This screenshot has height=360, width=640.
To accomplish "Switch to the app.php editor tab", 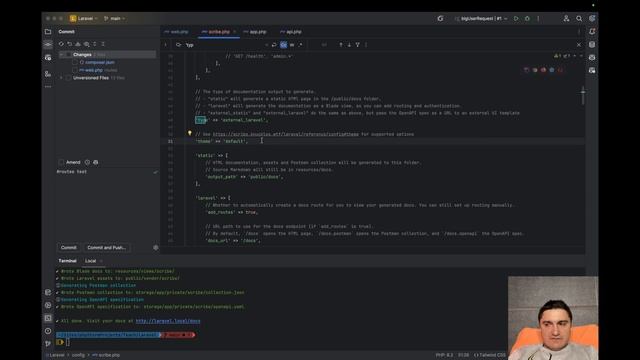I will [255, 32].
